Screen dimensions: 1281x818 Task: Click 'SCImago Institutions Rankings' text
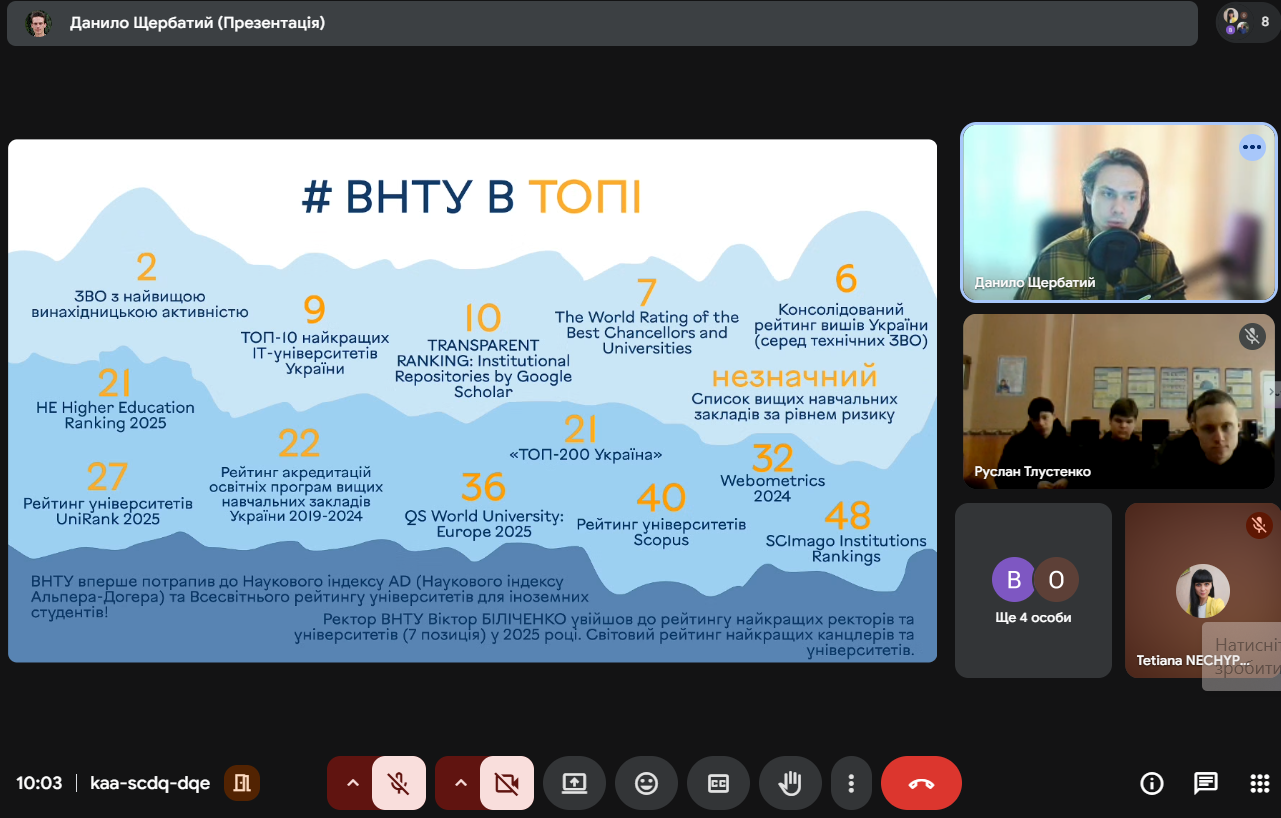[846, 548]
